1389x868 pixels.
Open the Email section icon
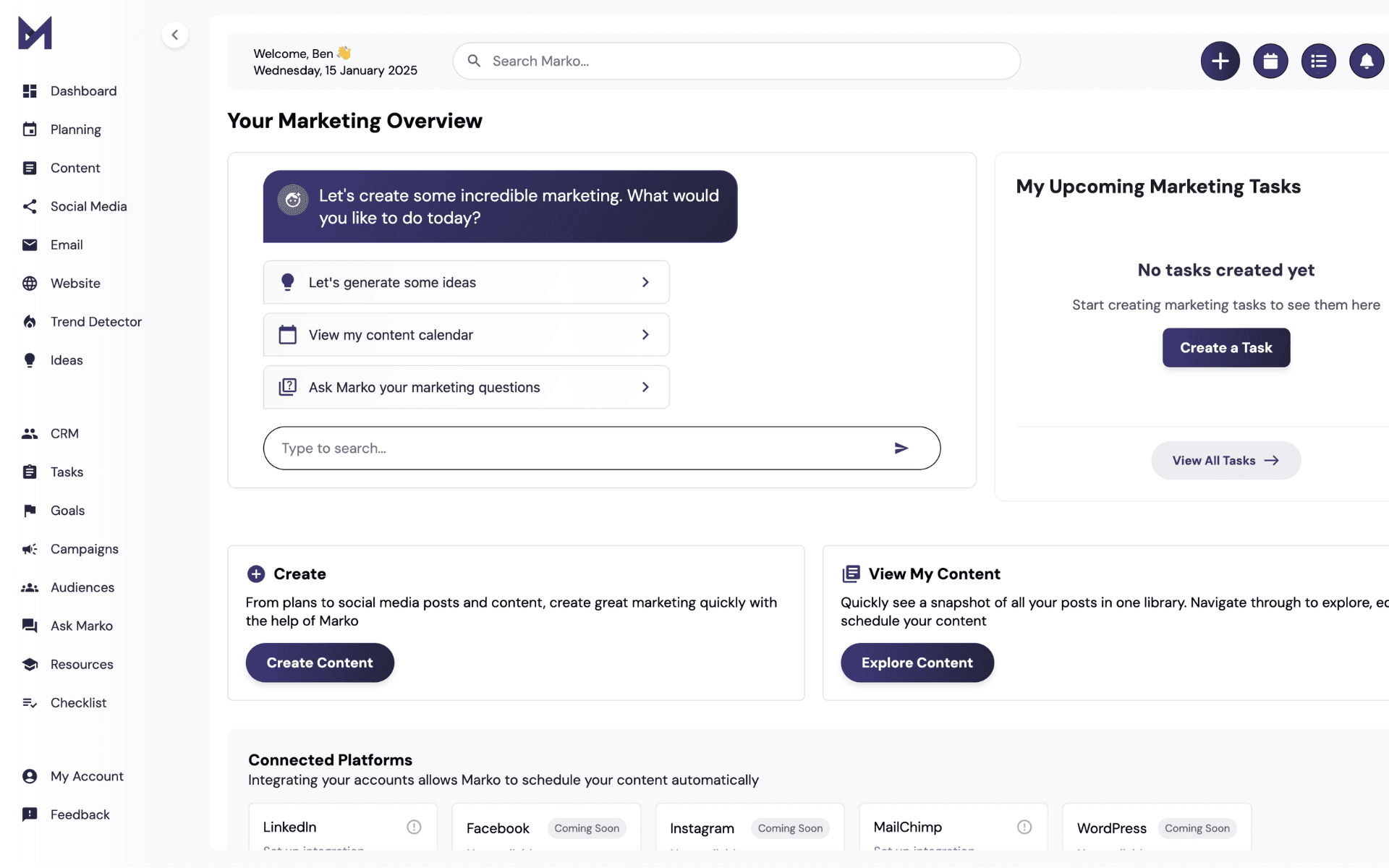(x=30, y=244)
